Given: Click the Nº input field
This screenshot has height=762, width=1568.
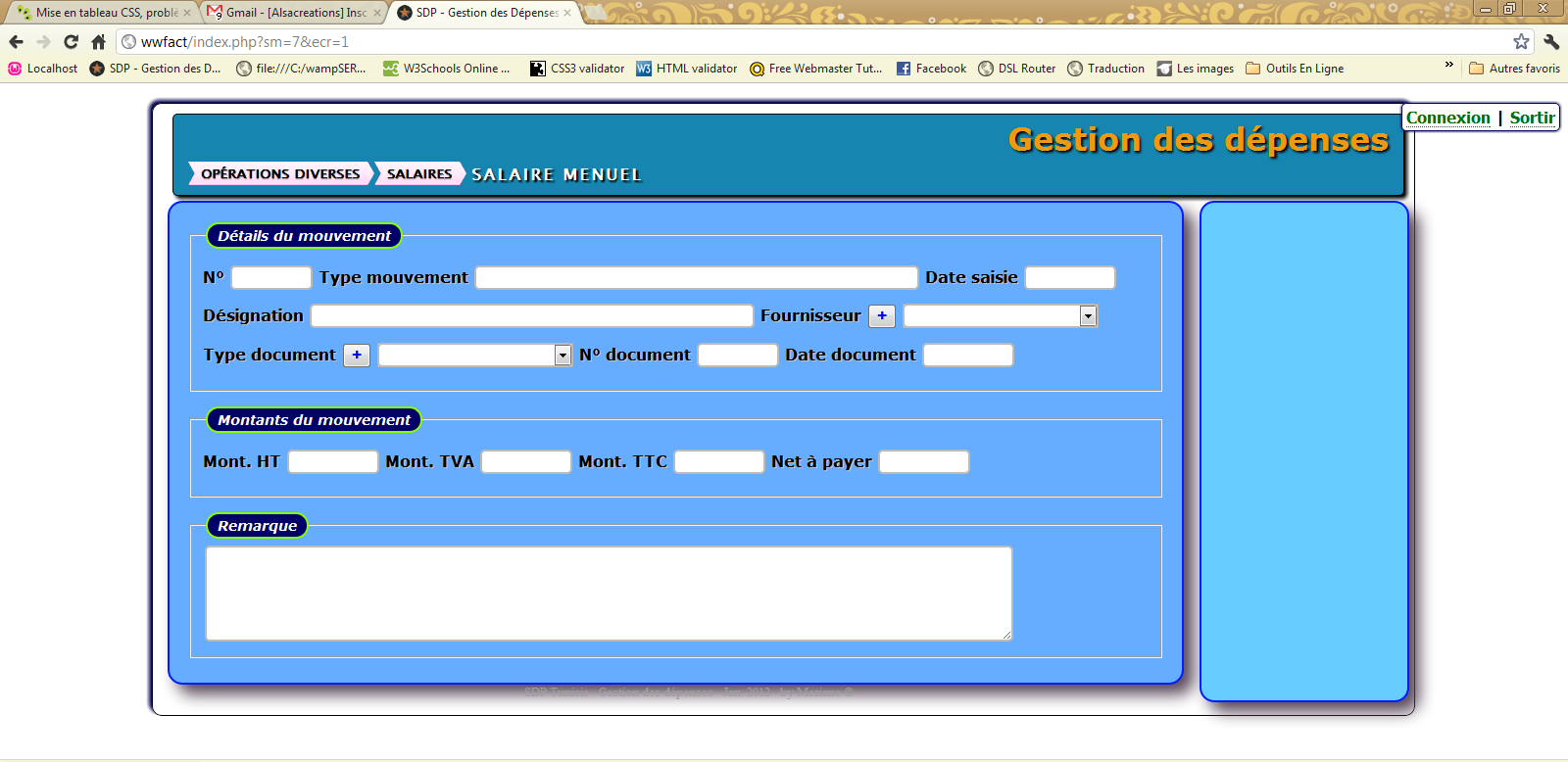Looking at the screenshot, I should (x=271, y=277).
